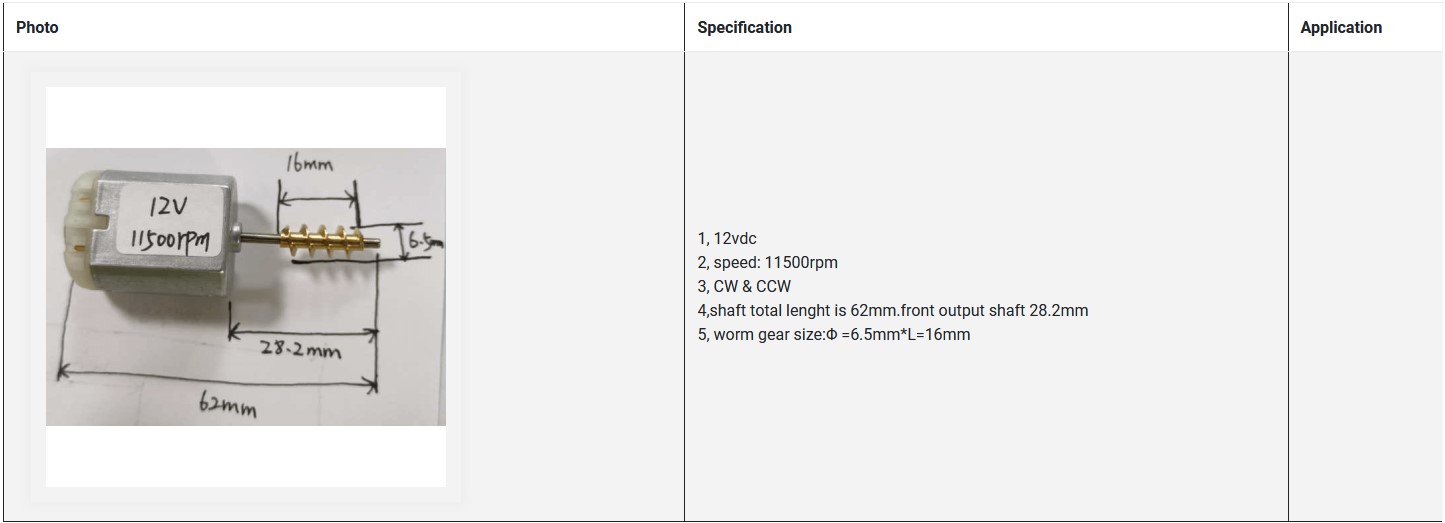Select the '1, 12vdc' specification line
Viewport: 1445px width, 523px height.
(x=727, y=239)
